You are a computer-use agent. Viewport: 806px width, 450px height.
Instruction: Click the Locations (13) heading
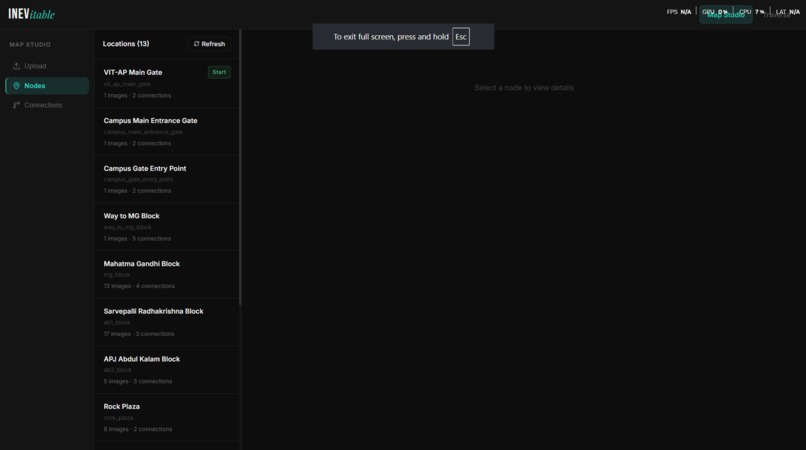[126, 44]
